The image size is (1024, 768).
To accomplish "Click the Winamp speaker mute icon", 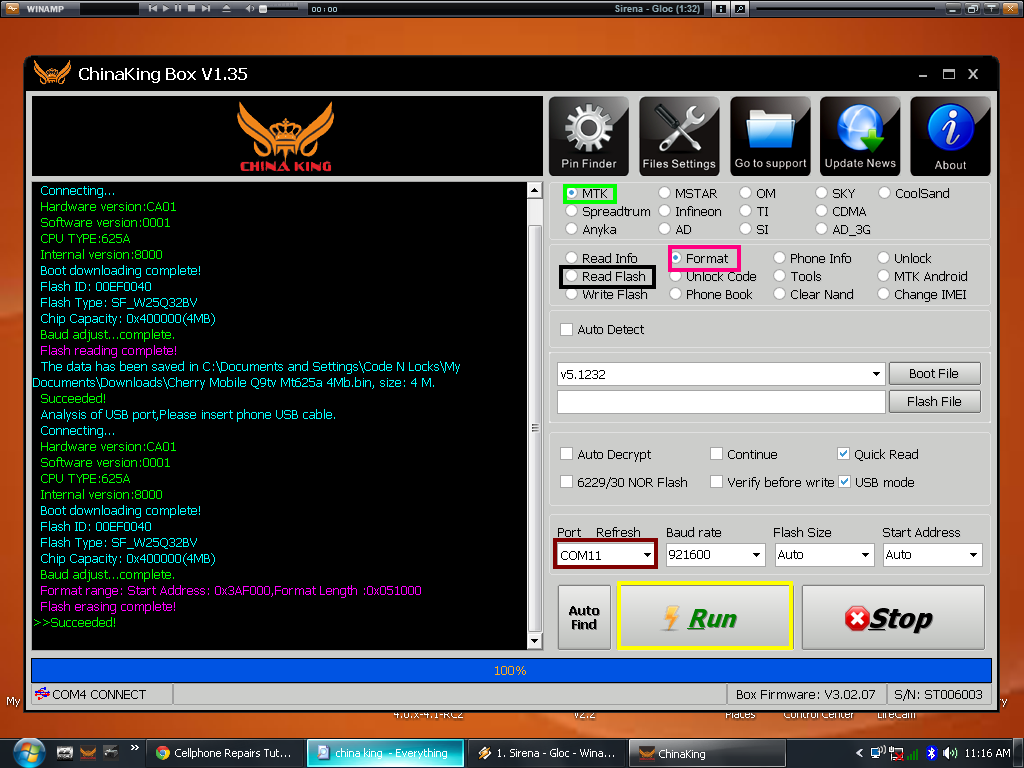I will [249, 8].
